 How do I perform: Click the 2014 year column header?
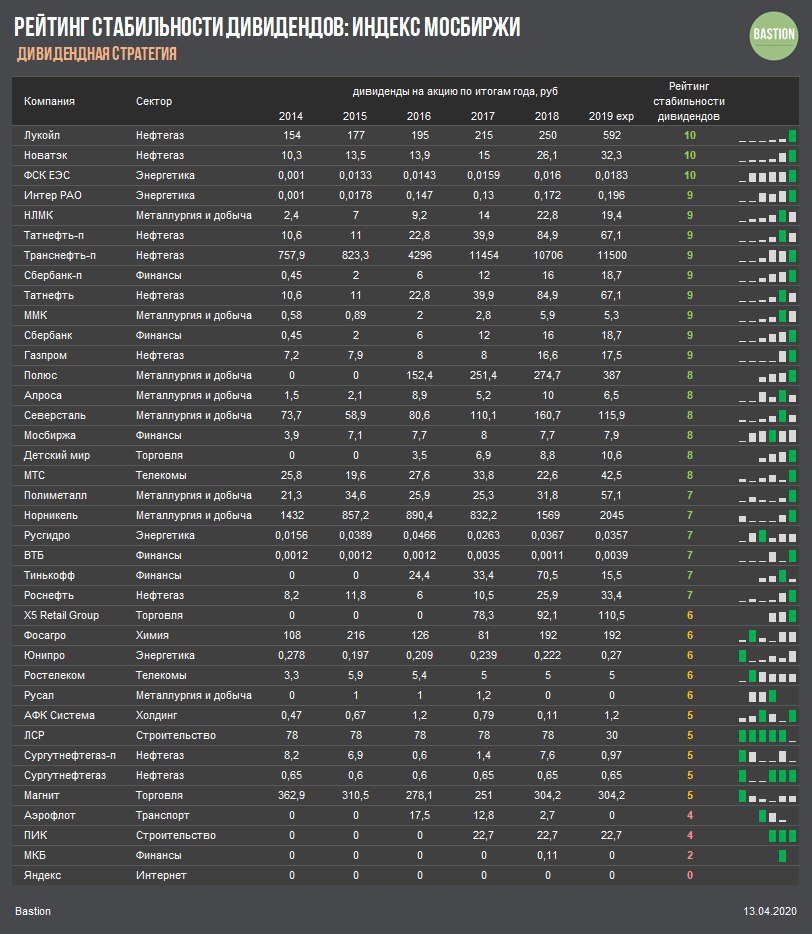tap(291, 116)
